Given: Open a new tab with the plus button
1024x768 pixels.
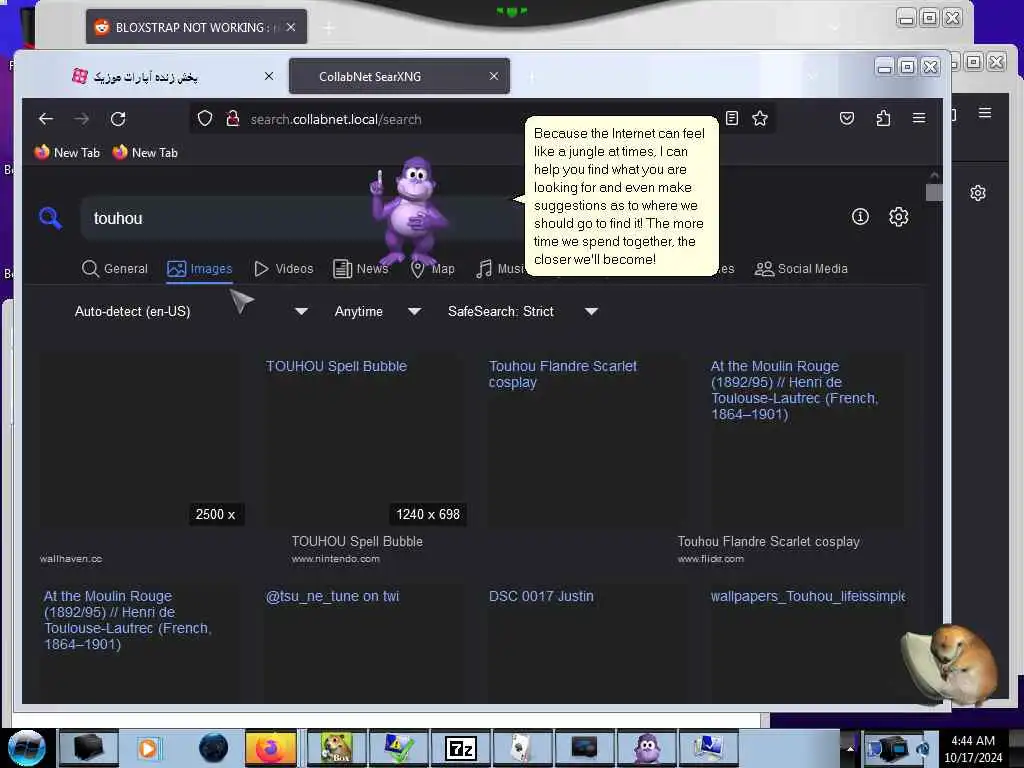Looking at the screenshot, I should point(532,77).
